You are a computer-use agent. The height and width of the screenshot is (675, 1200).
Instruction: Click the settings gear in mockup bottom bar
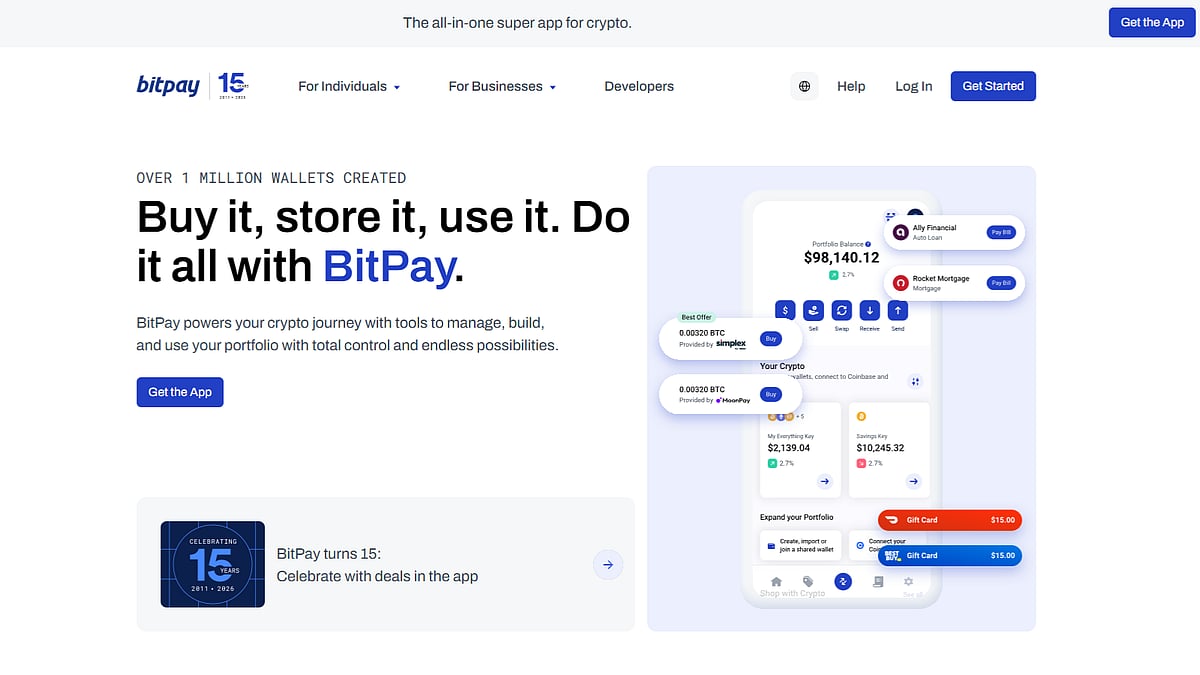[x=908, y=581]
